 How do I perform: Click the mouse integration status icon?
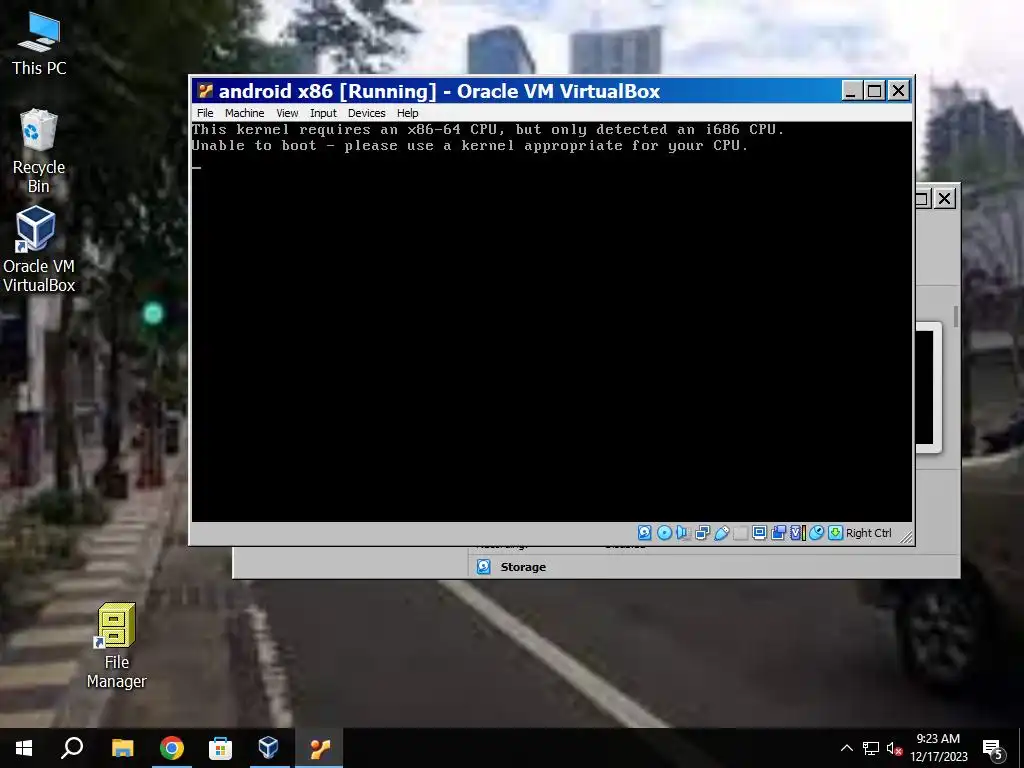point(816,533)
